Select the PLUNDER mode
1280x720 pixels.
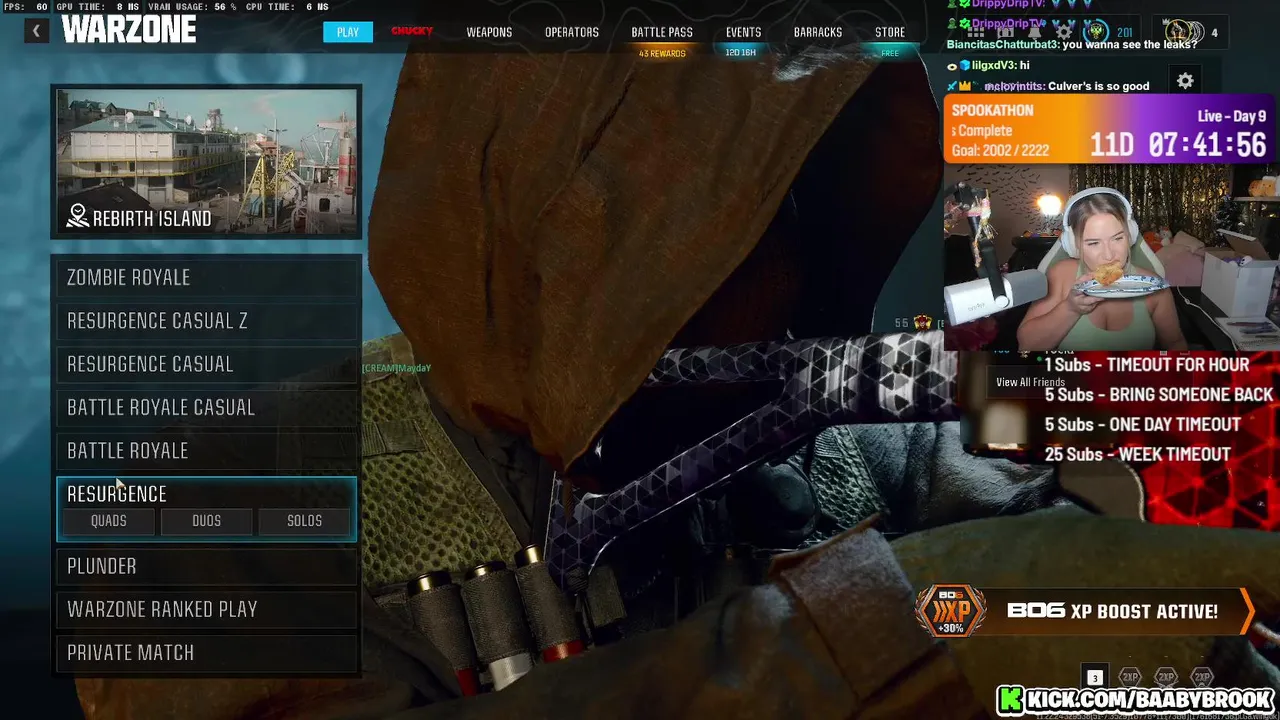(x=207, y=566)
